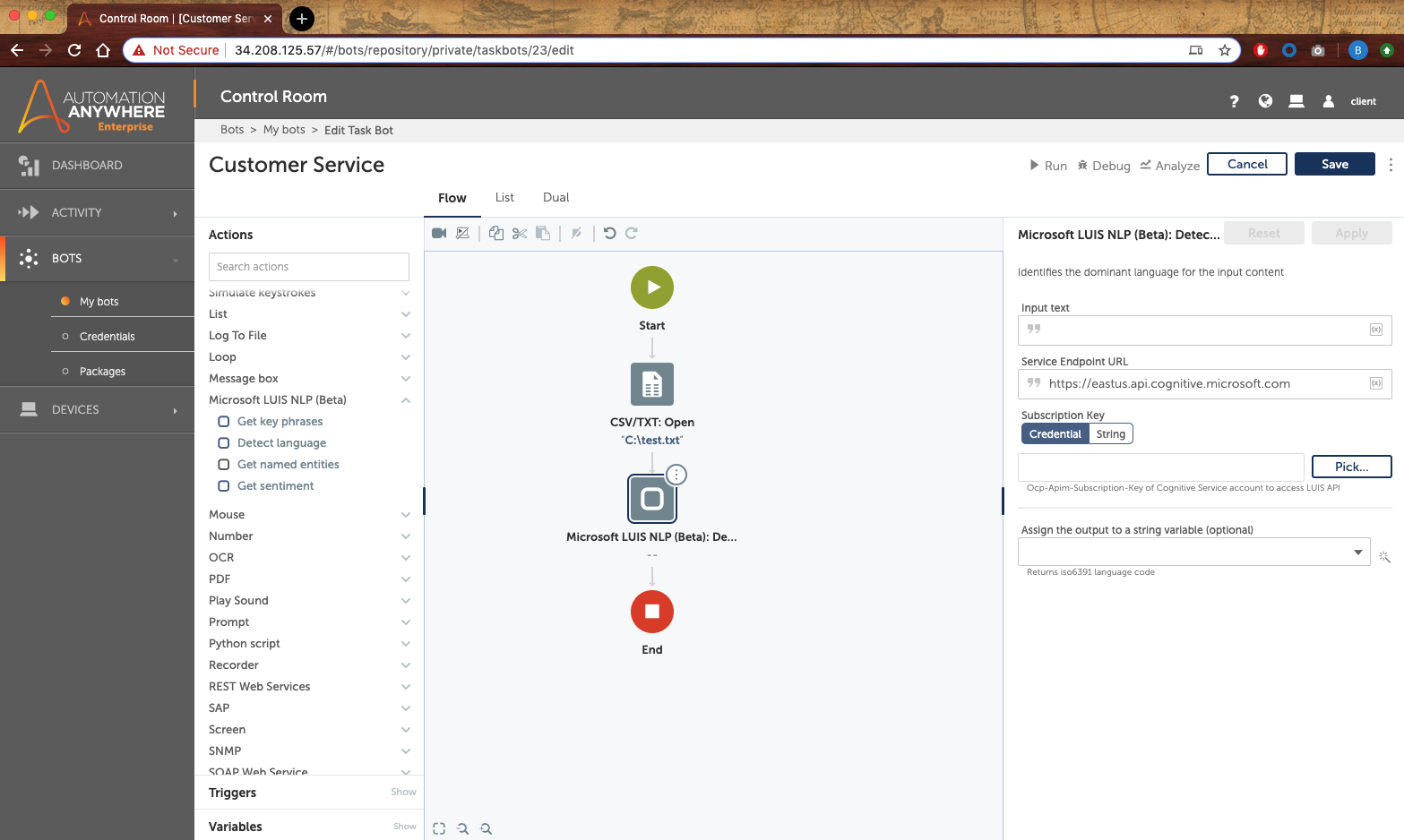The height and width of the screenshot is (840, 1404).
Task: Click the Search actions input field
Action: [308, 267]
